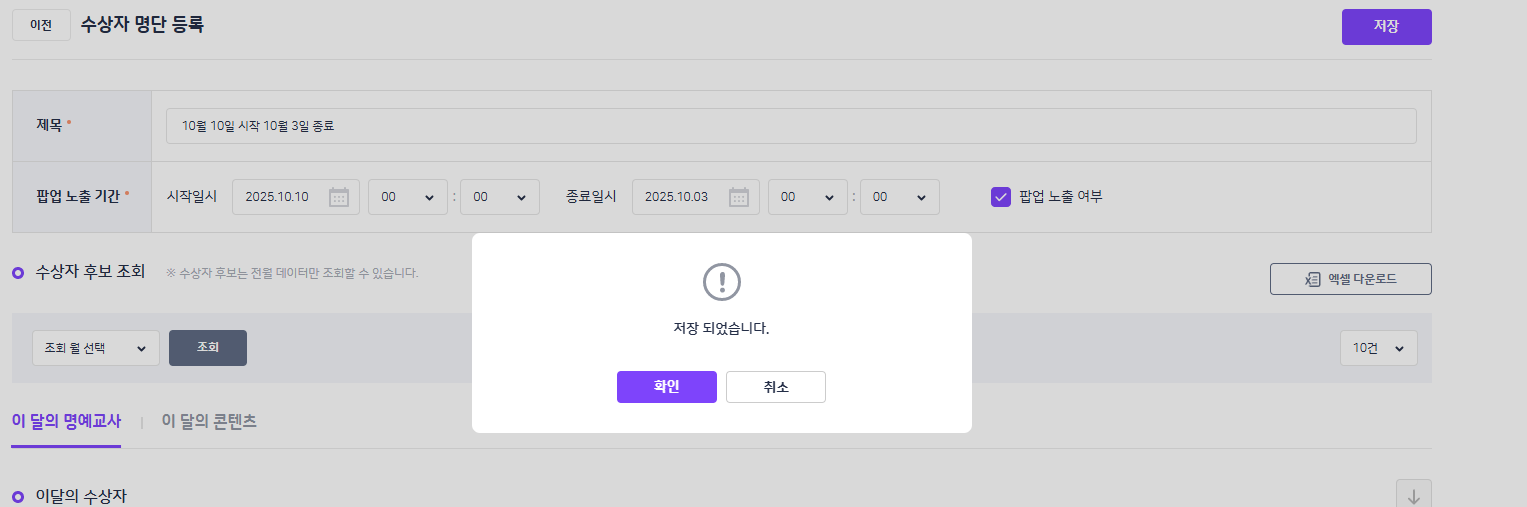
Task: Click the dark 조회 search button
Action: tap(208, 348)
